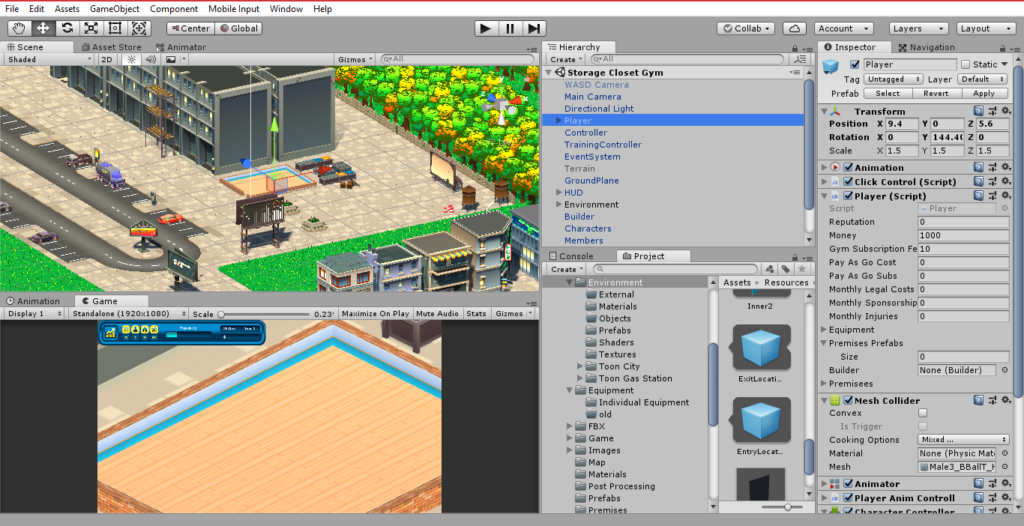Viewport: 1024px width, 526px height.
Task: Switch to the Console tab
Action: pos(575,256)
